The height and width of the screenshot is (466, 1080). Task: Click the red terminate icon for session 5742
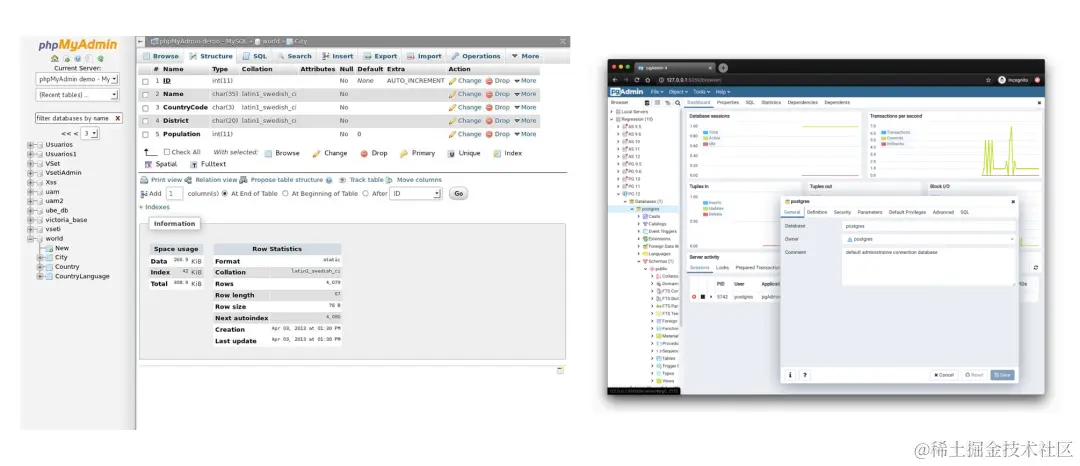694,297
